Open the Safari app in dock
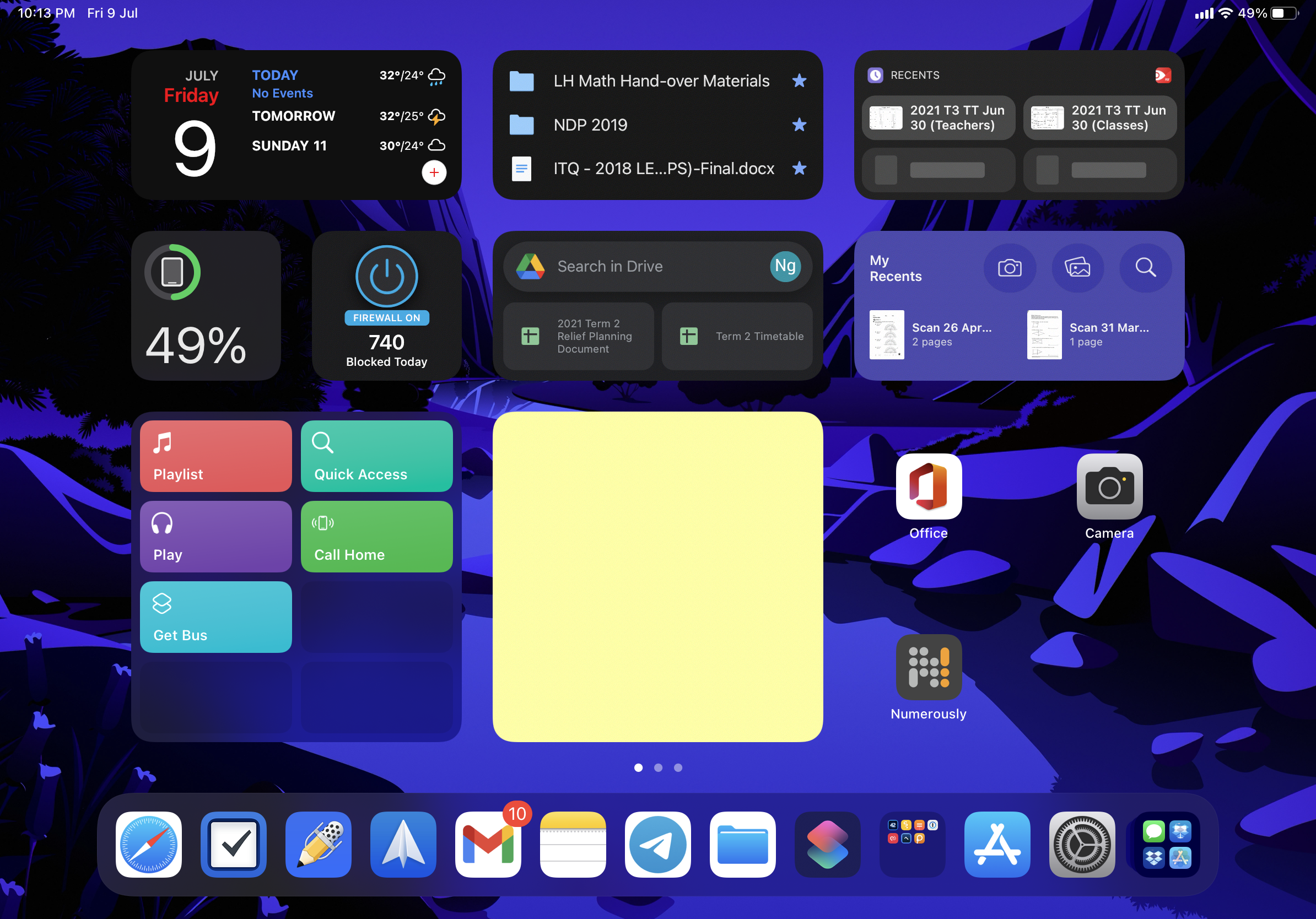1316x919 pixels. coord(148,844)
